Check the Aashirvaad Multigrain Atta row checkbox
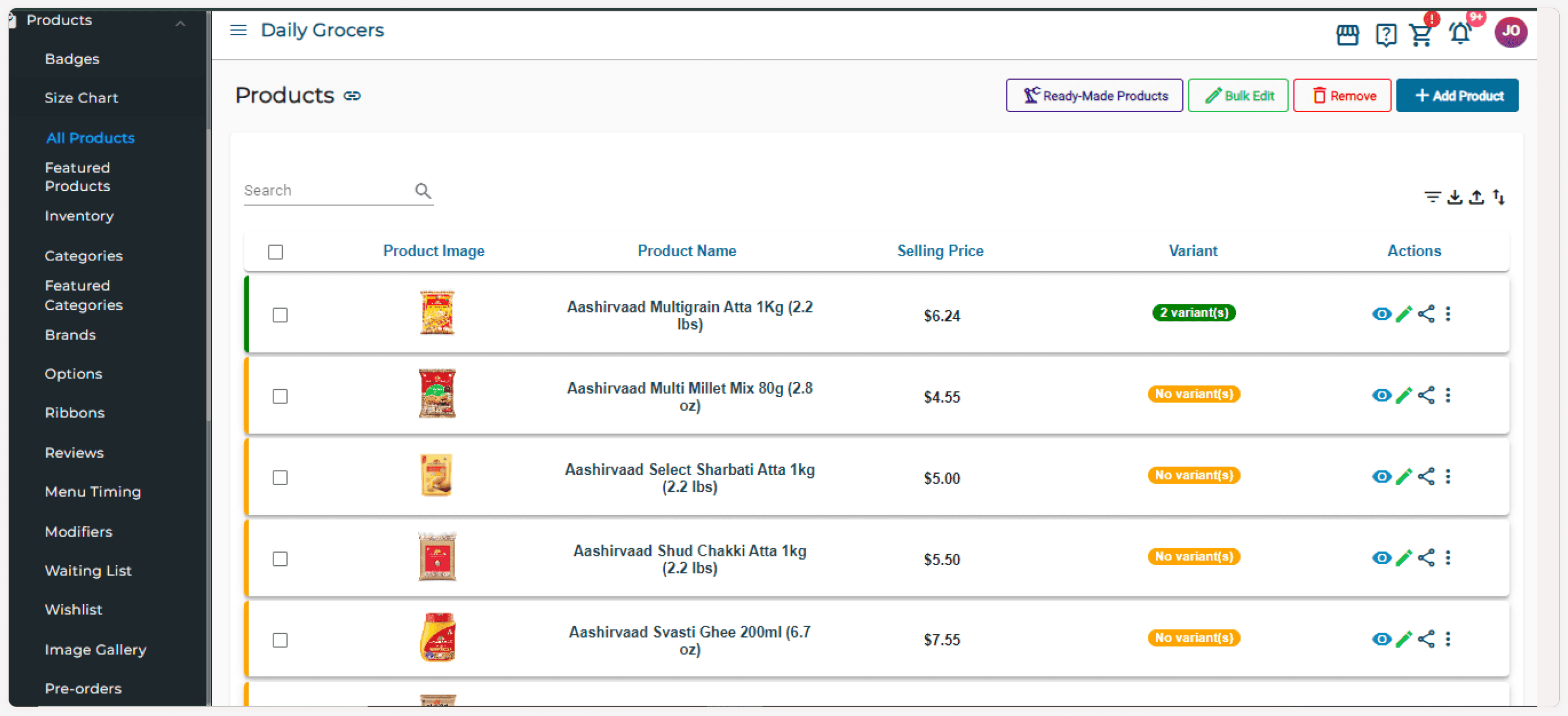Screen dimensions: 1568x716 [280, 315]
